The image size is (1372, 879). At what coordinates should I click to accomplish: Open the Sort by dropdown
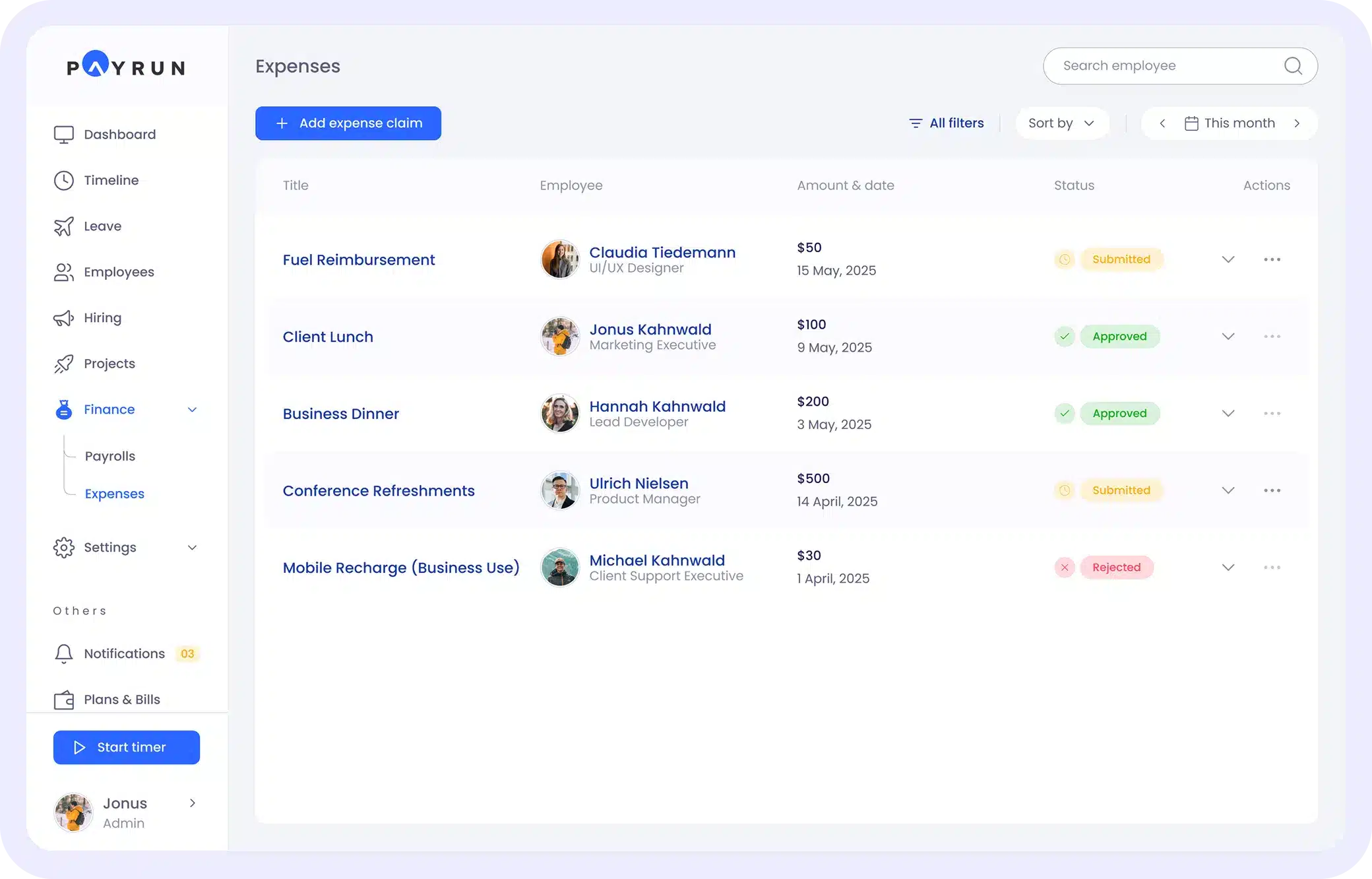[x=1062, y=123]
